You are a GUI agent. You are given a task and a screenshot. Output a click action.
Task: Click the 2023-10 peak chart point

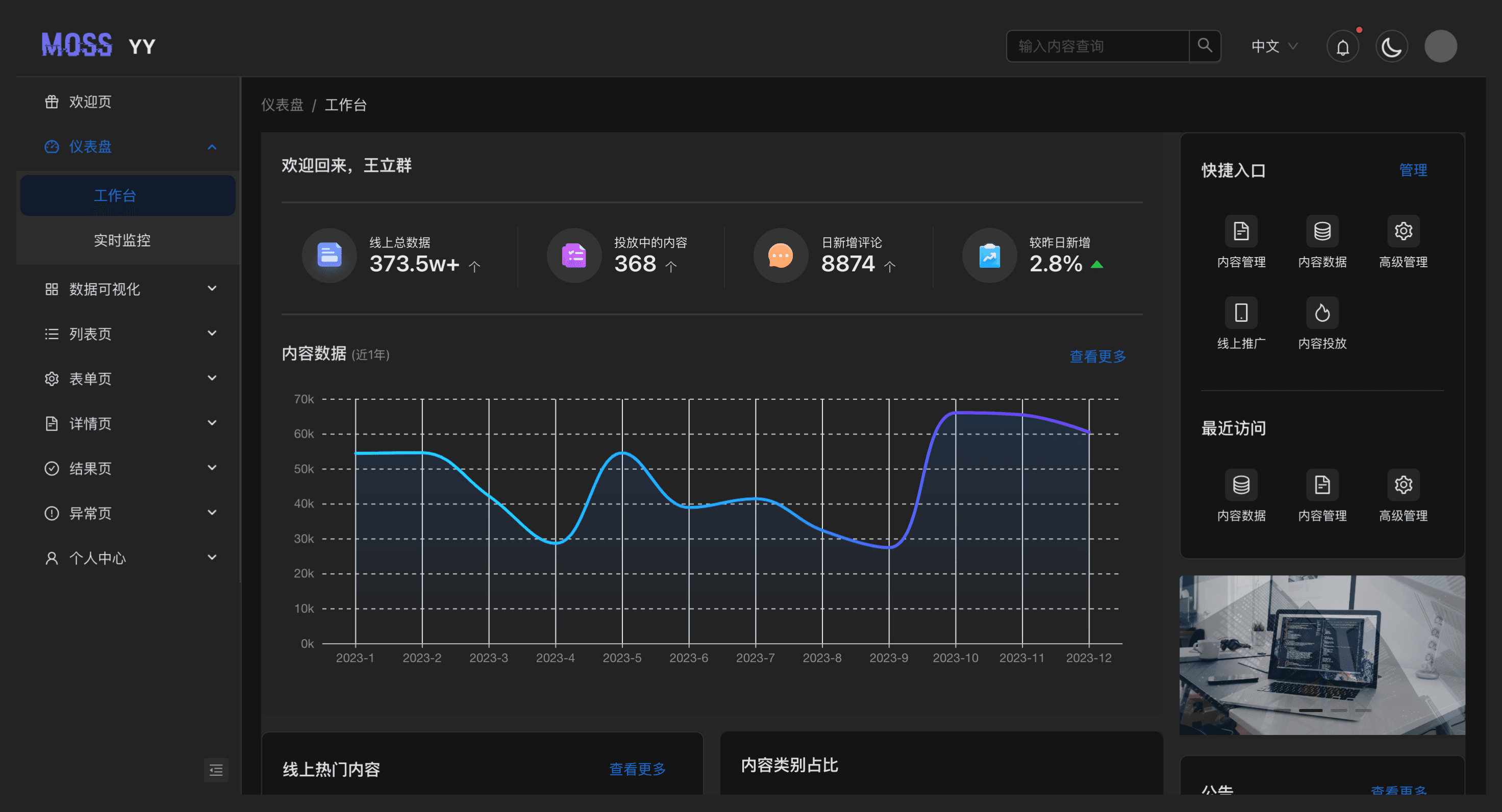click(955, 413)
